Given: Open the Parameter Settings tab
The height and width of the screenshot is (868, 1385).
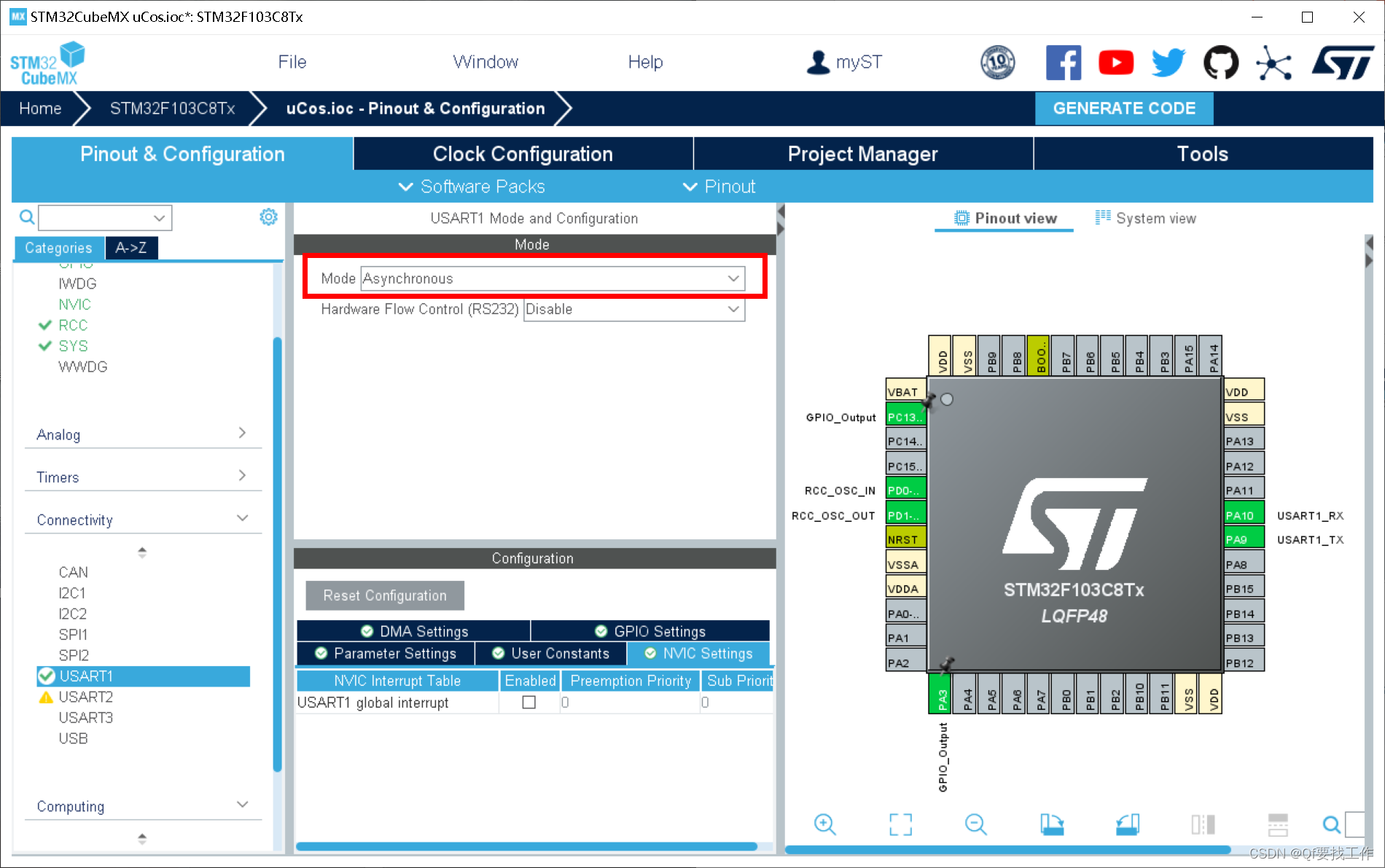Looking at the screenshot, I should click(x=386, y=654).
